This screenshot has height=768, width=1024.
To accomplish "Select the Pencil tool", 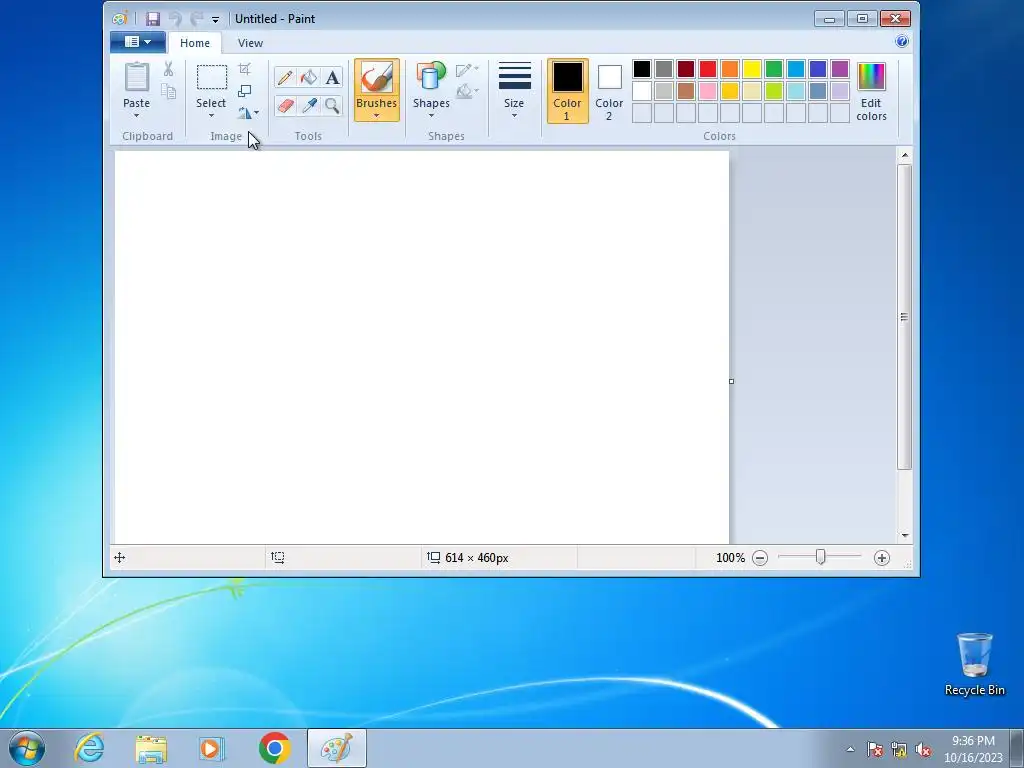I will click(285, 78).
